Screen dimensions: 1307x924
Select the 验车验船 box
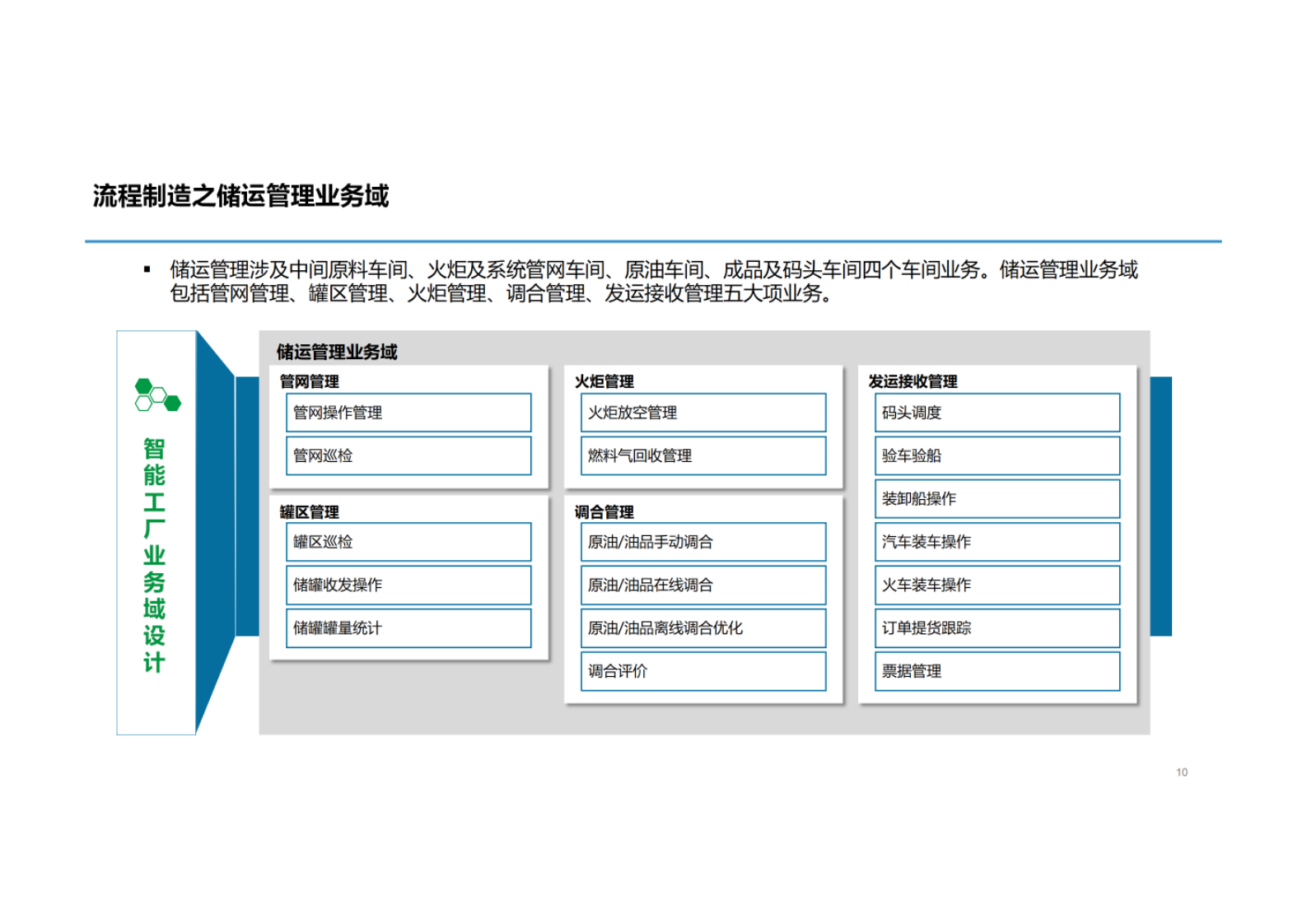(997, 455)
